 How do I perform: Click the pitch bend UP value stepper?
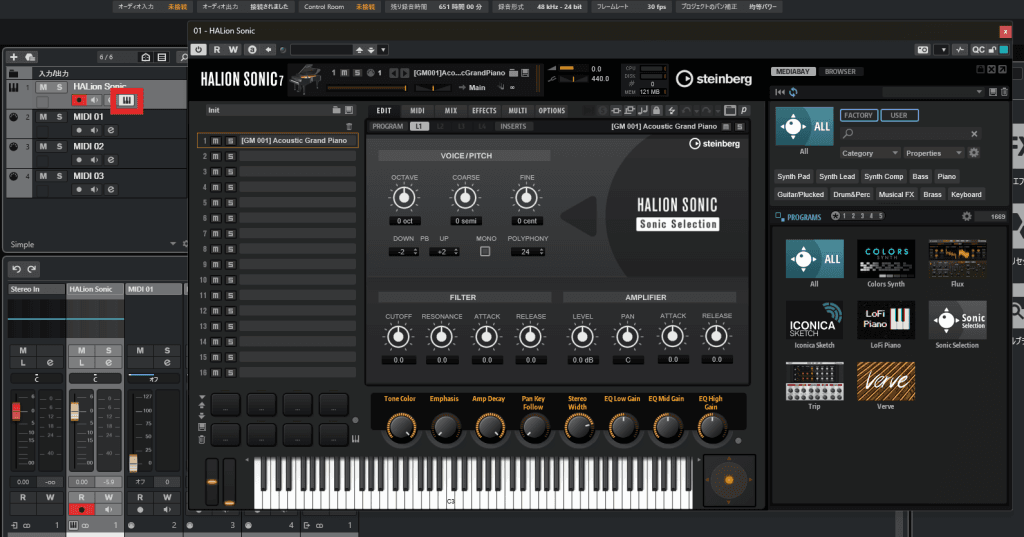[x=444, y=252]
